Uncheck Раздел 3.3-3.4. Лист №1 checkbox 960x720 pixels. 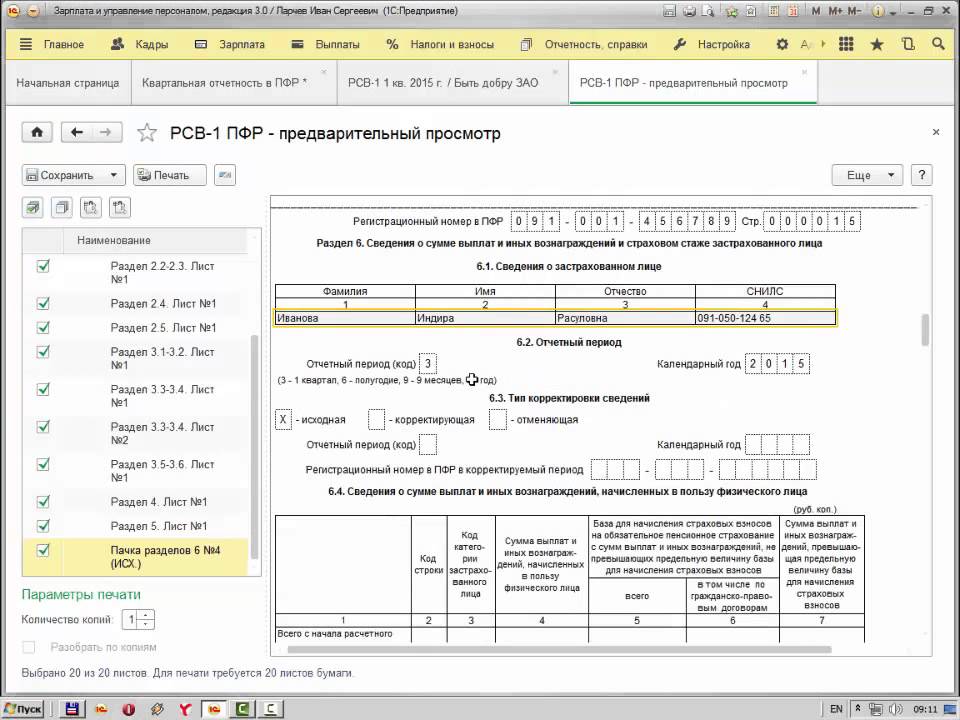tap(43, 389)
